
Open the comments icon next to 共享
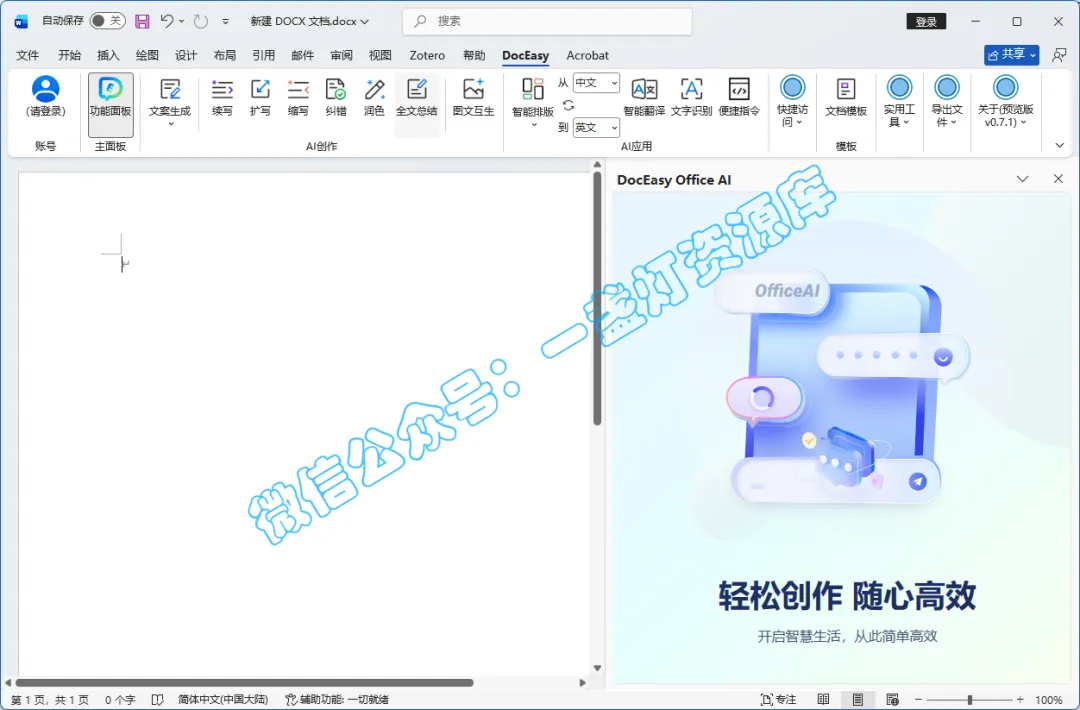[1059, 55]
